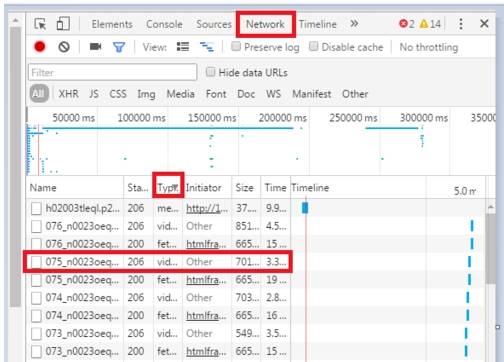The height and width of the screenshot is (362, 504).
Task: Clear the network log
Action: coord(64,47)
